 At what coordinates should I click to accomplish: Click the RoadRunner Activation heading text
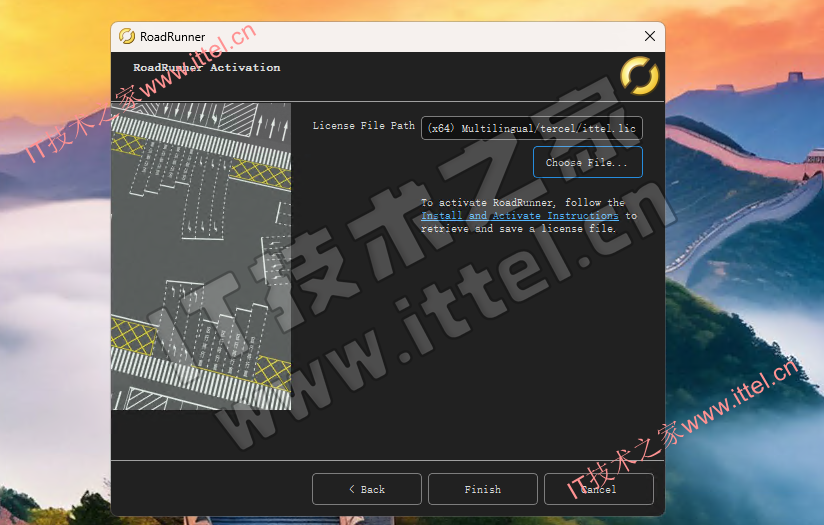coord(207,67)
